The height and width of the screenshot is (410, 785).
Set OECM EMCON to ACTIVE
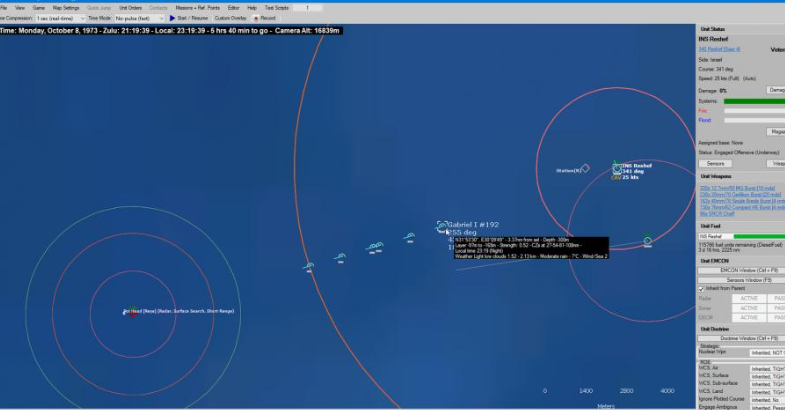(x=748, y=317)
